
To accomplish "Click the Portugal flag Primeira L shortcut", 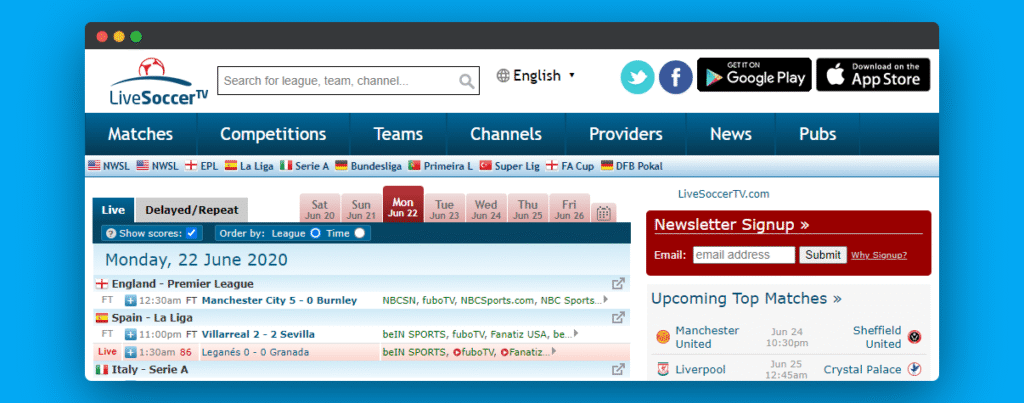I will point(414,166).
